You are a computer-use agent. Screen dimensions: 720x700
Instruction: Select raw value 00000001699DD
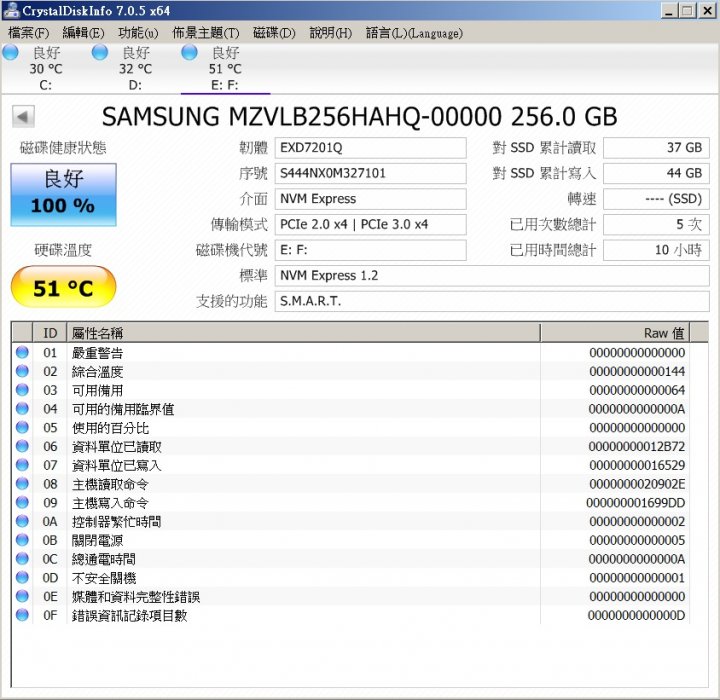pos(636,503)
